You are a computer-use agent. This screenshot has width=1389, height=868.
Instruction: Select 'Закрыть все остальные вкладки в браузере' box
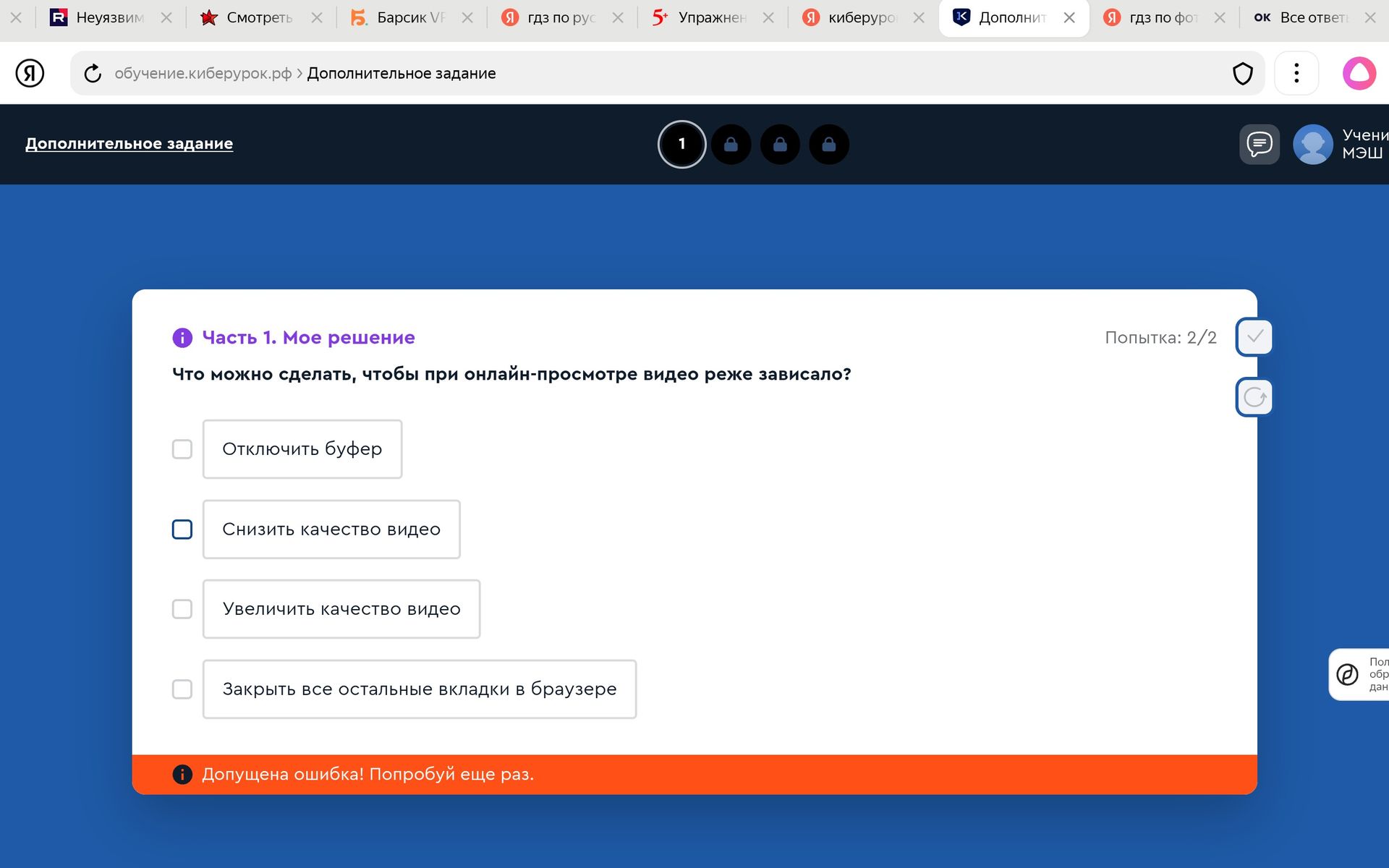tap(420, 689)
